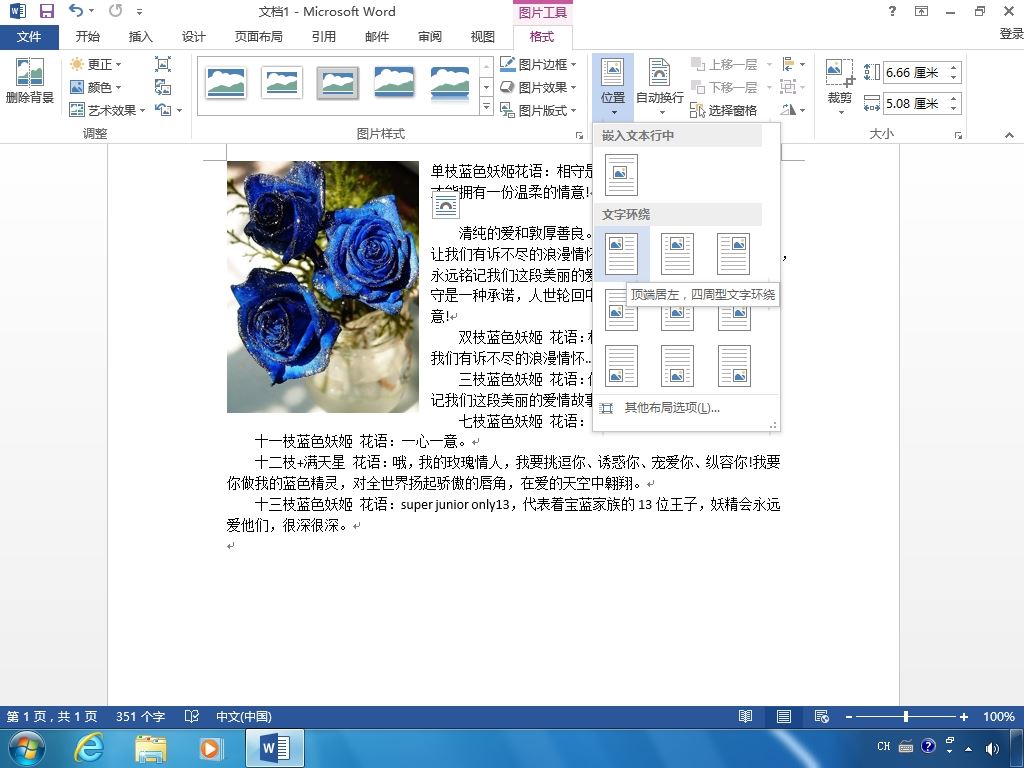Open the Wrap Text (自动换行) menu
The width and height of the screenshot is (1024, 768).
660,87
